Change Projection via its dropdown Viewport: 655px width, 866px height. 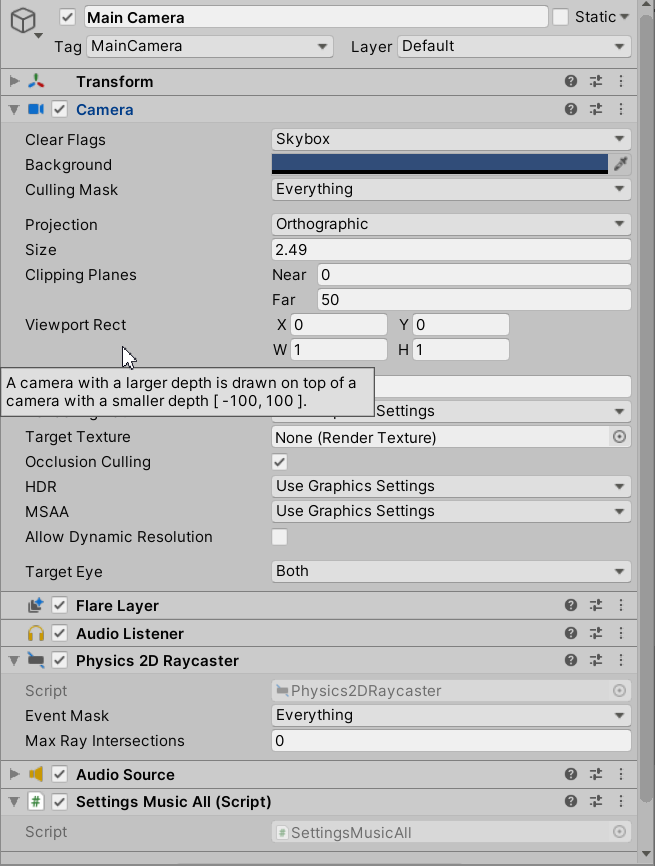(x=450, y=224)
